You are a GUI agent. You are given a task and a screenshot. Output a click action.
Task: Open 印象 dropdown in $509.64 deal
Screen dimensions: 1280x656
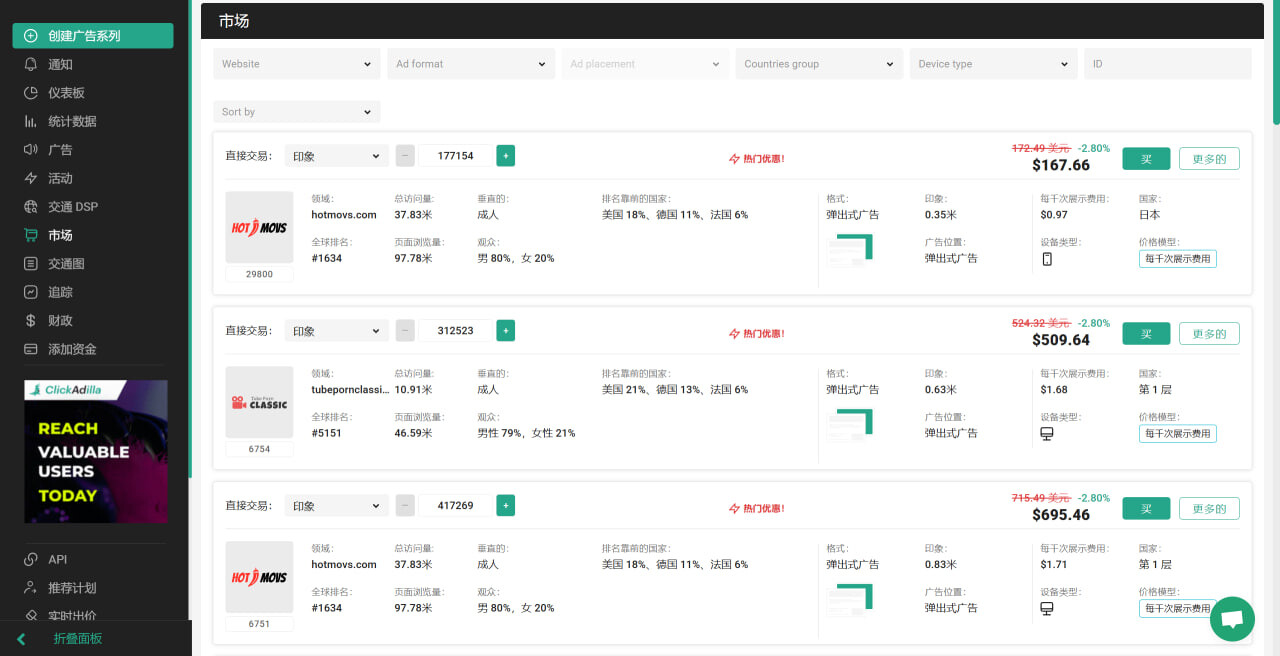pos(337,331)
